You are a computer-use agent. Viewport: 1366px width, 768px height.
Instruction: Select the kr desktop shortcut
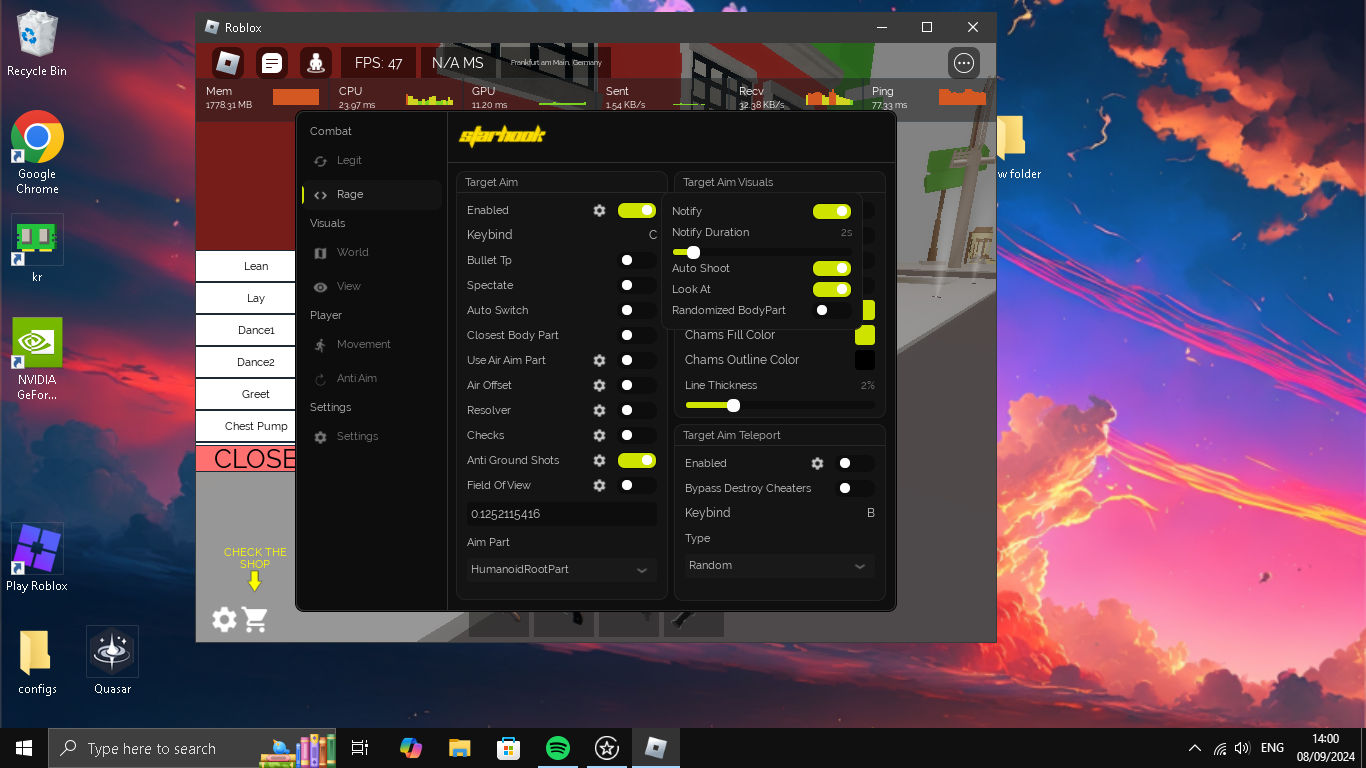(x=37, y=248)
